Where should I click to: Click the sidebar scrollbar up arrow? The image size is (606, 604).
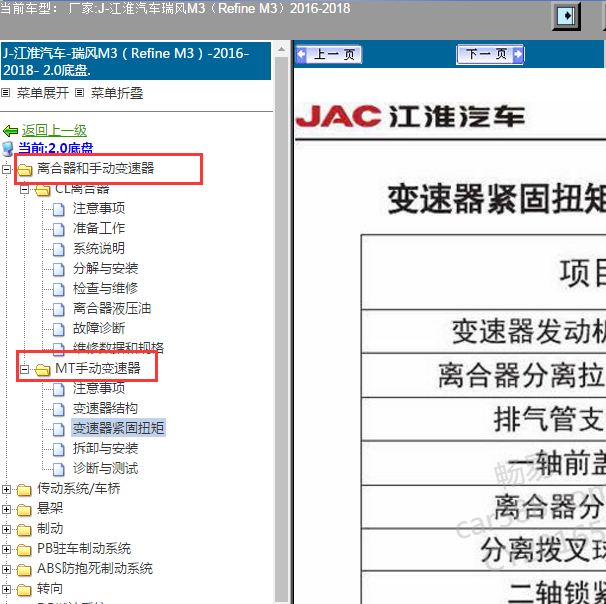(282, 49)
